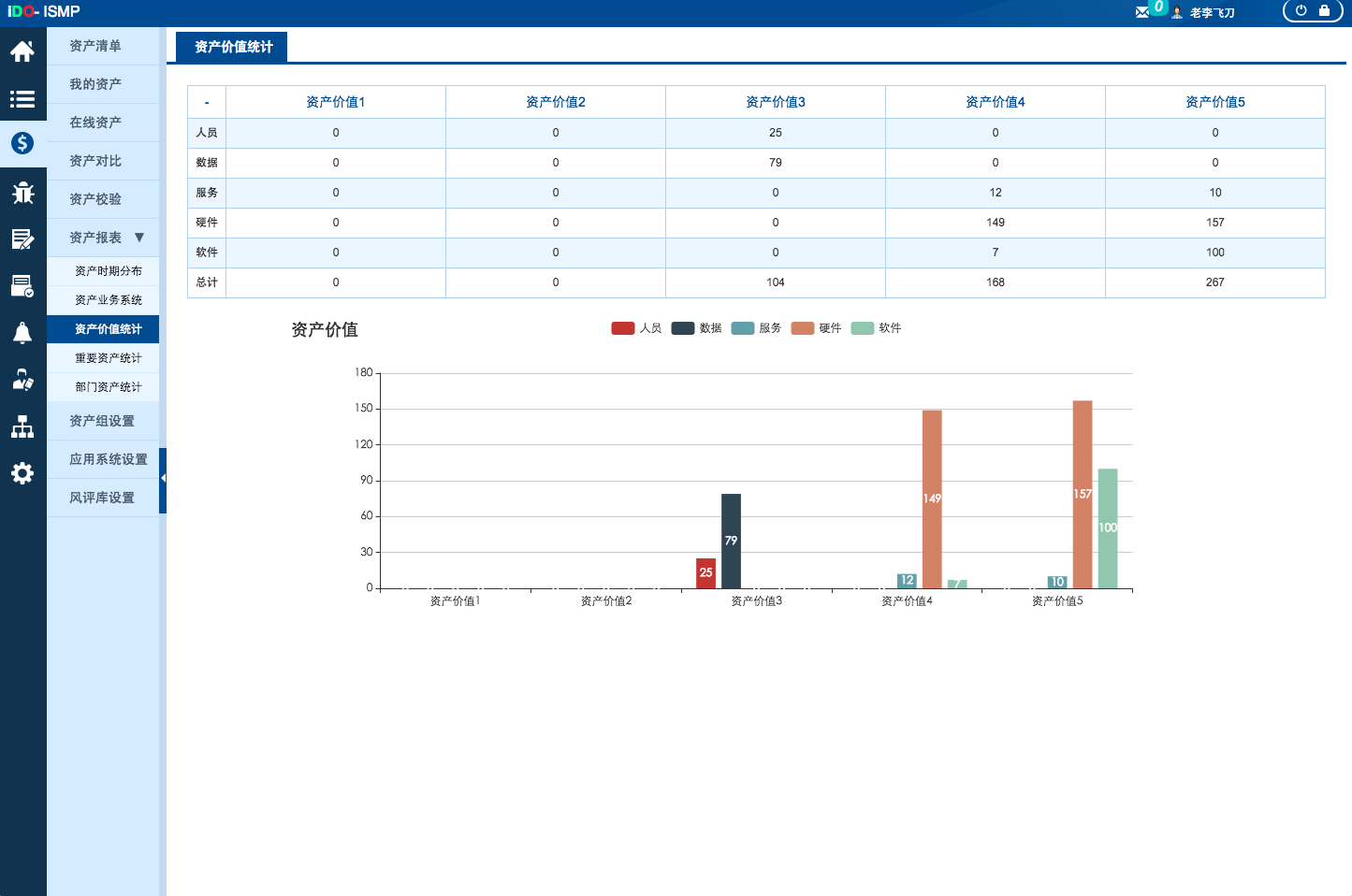Viewport: 1352px width, 896px height.
Task: Click the organization chart sidebar icon
Action: [22, 427]
